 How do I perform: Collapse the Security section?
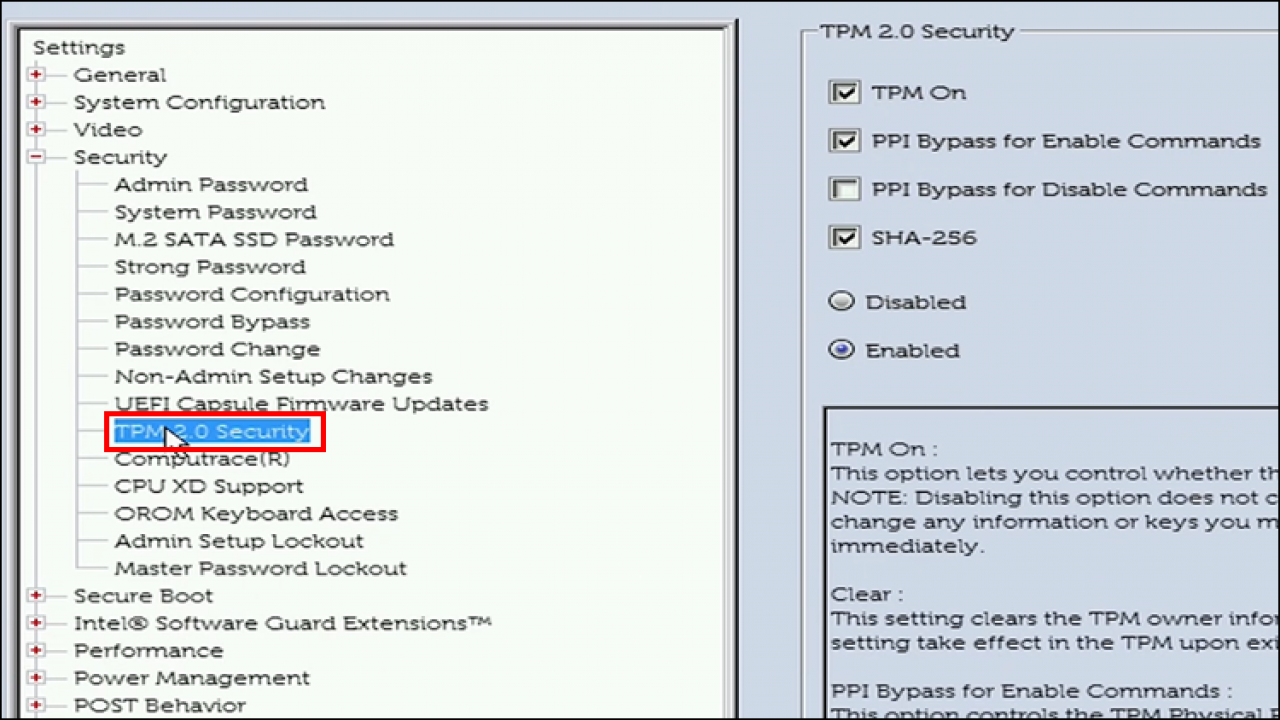coord(35,157)
